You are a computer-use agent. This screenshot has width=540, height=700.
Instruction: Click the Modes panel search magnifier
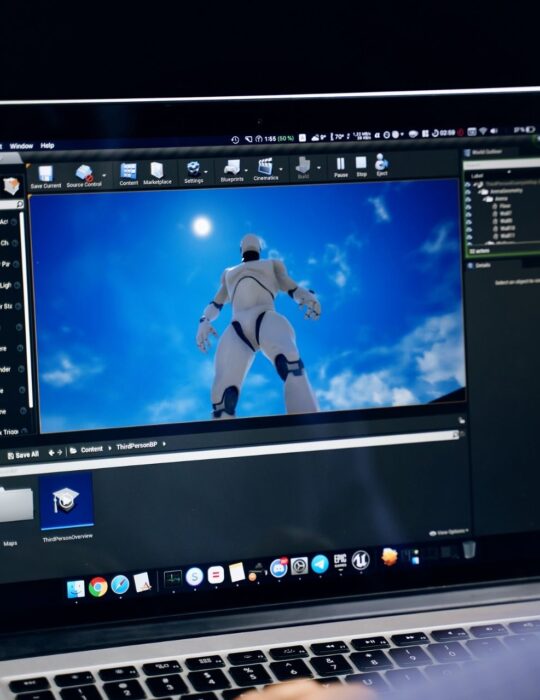tap(20, 204)
